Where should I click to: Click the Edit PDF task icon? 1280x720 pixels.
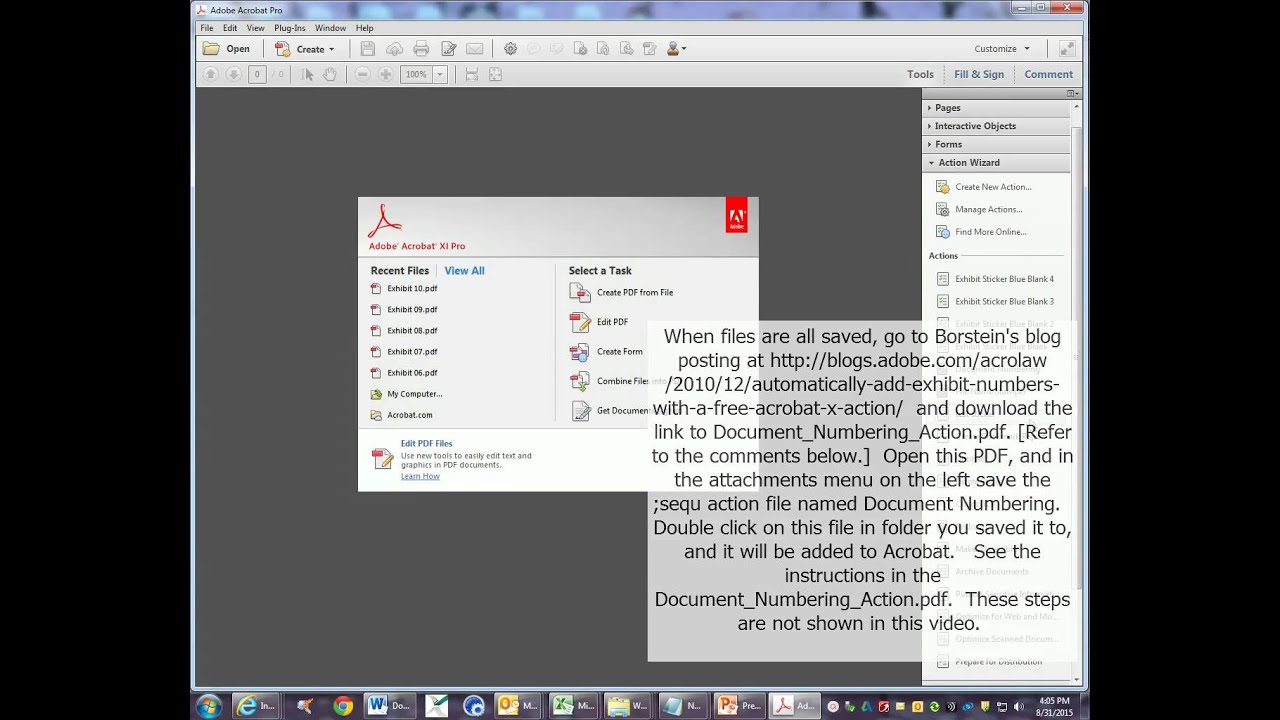click(x=580, y=322)
